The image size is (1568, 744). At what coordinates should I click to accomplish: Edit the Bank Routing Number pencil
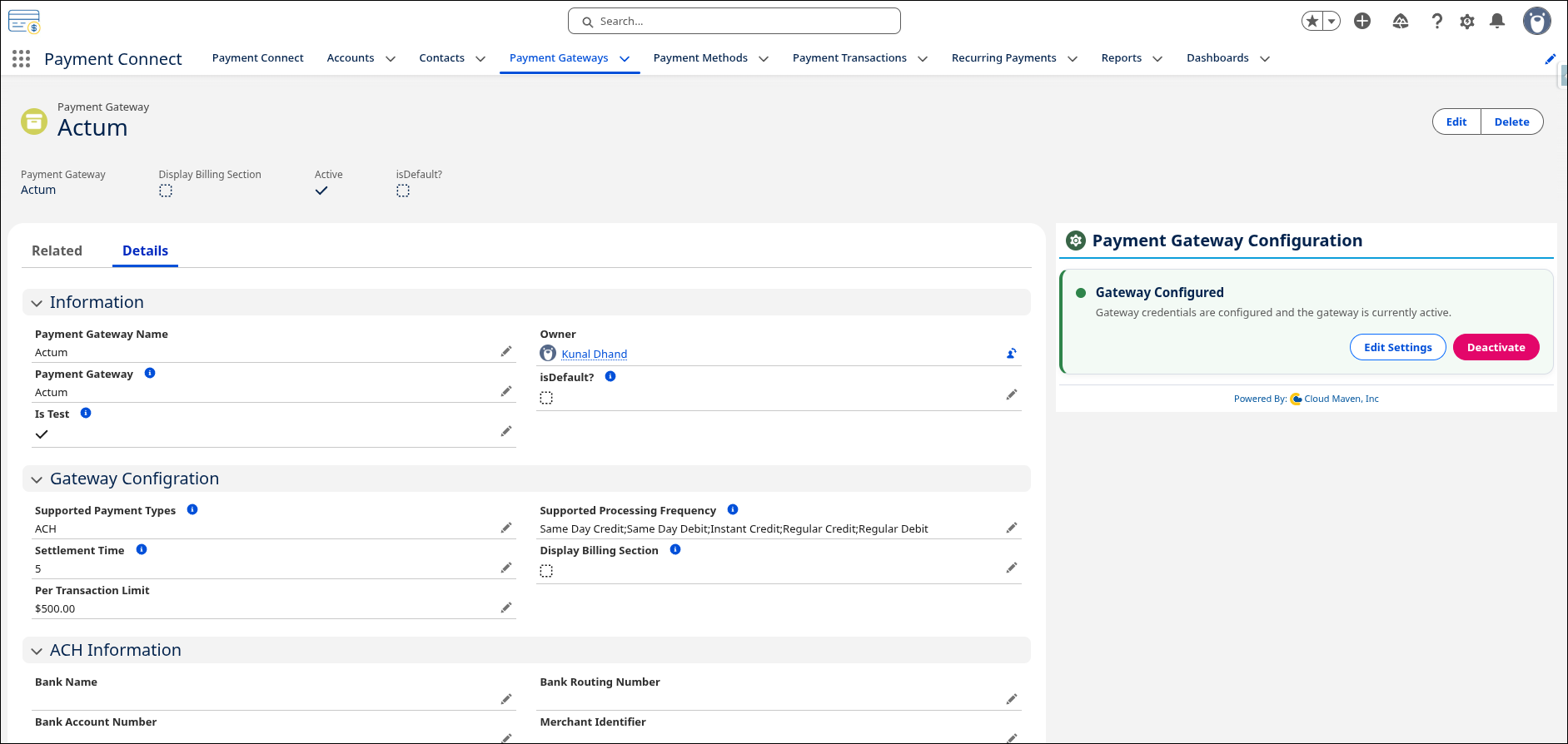coord(1012,699)
